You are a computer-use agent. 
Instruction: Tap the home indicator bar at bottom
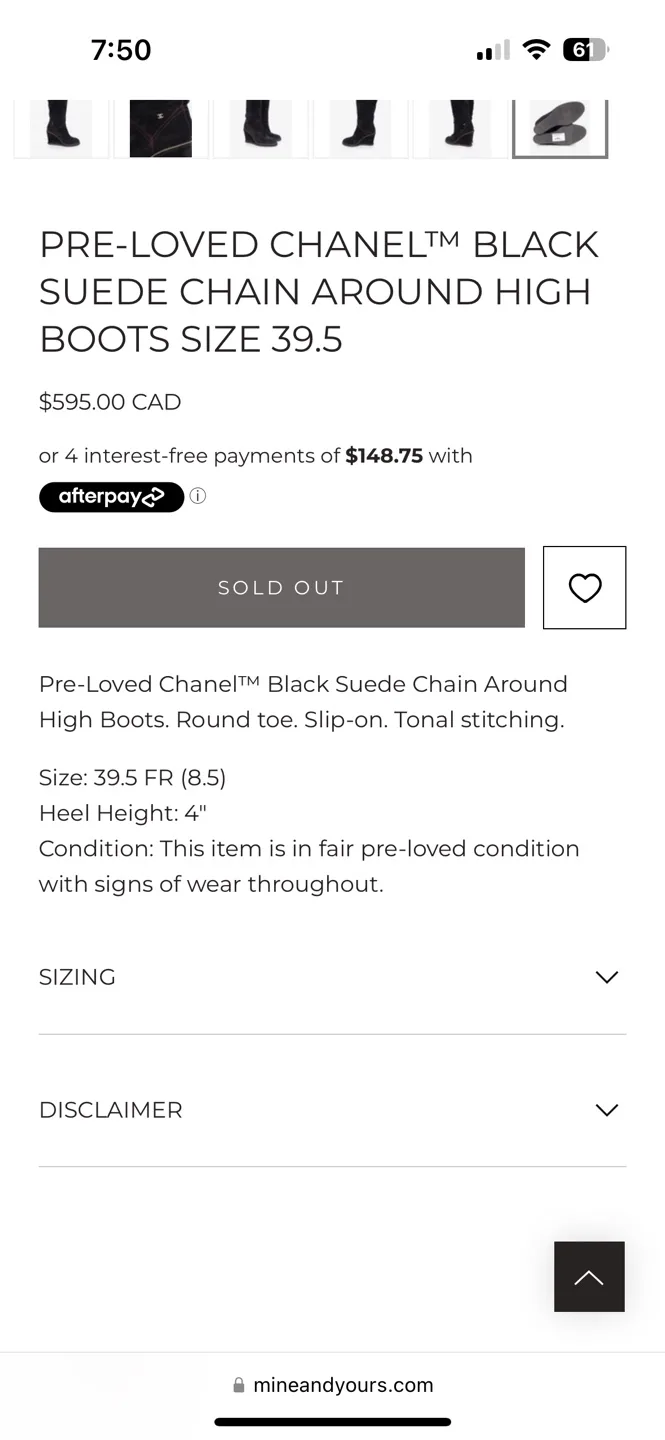click(332, 1421)
